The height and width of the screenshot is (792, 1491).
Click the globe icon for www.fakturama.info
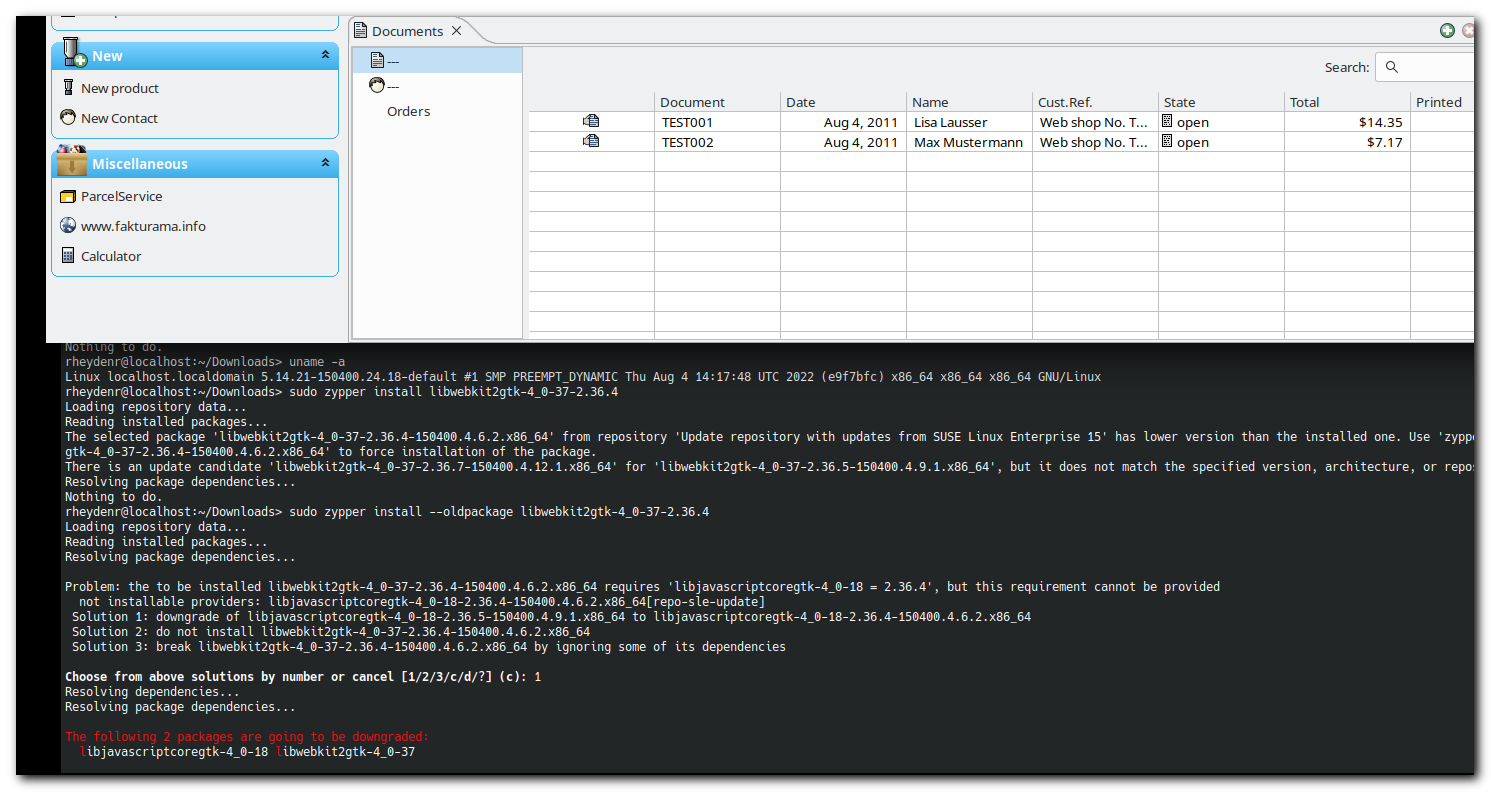68,226
